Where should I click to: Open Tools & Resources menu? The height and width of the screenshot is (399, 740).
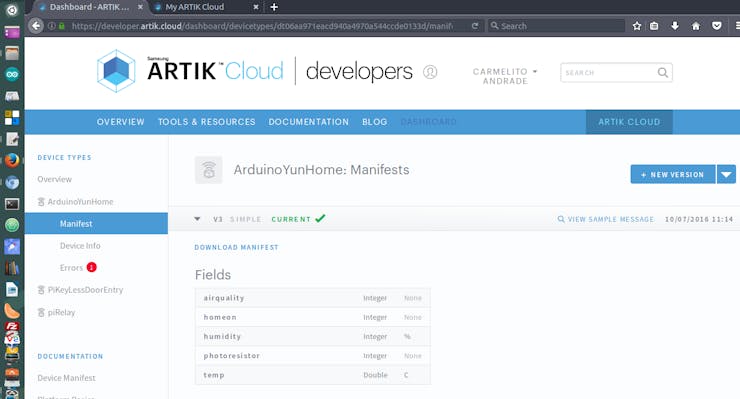point(206,122)
